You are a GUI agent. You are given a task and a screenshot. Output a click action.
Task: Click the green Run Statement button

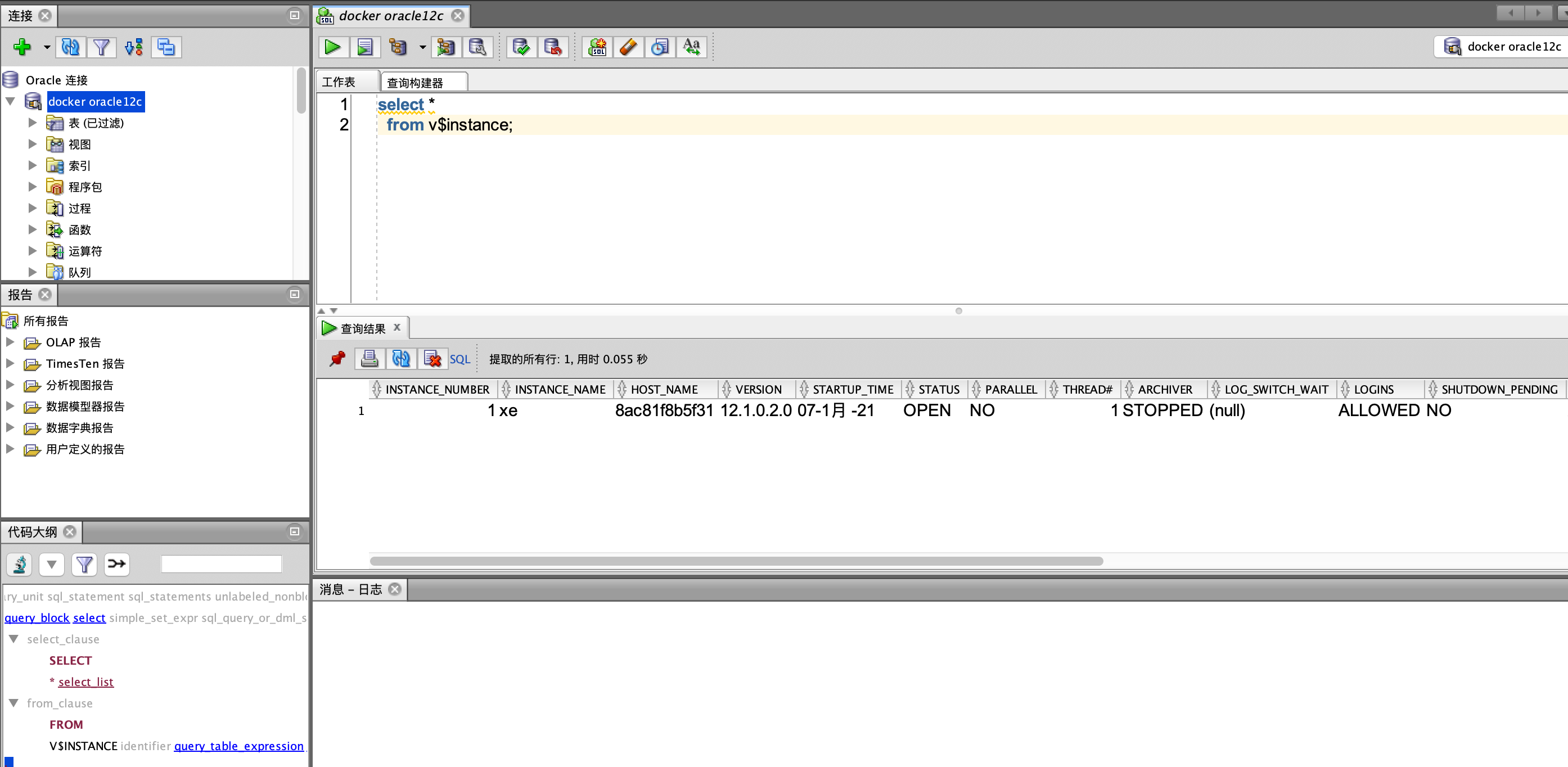pyautogui.click(x=332, y=47)
